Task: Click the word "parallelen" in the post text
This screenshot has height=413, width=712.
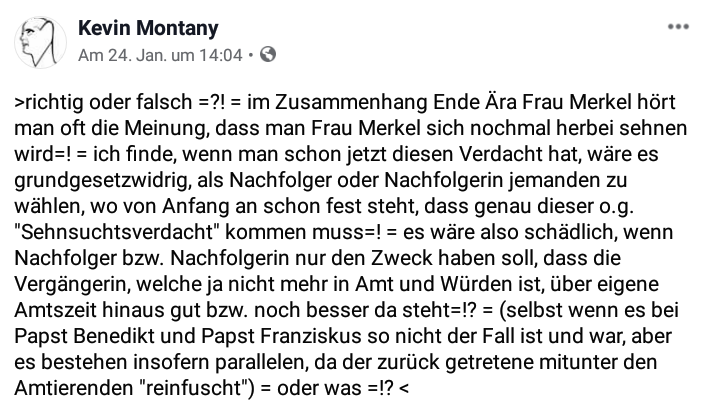Action: coord(259,362)
